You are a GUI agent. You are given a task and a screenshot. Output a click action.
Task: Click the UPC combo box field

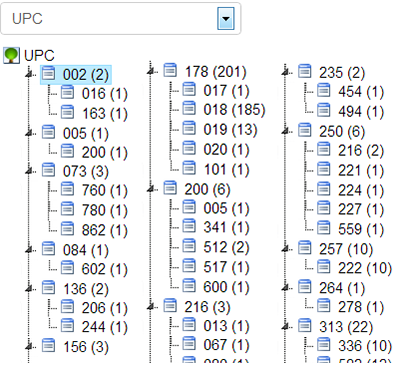click(x=121, y=18)
